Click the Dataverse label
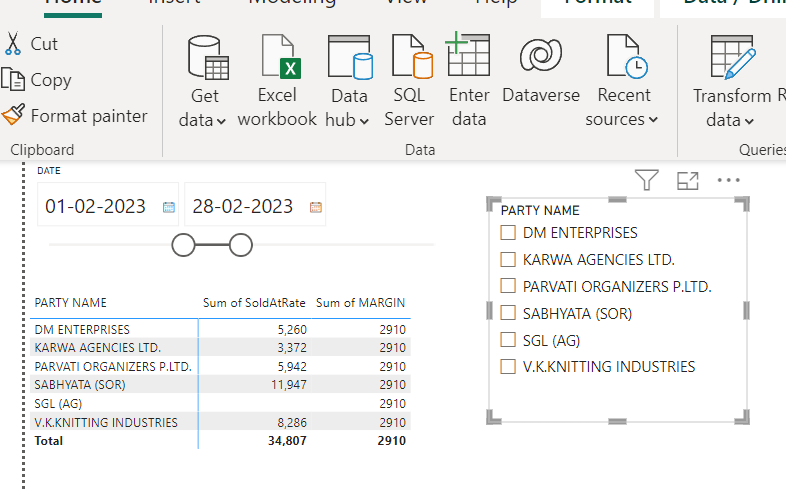This screenshot has height=489, width=786. tap(541, 95)
